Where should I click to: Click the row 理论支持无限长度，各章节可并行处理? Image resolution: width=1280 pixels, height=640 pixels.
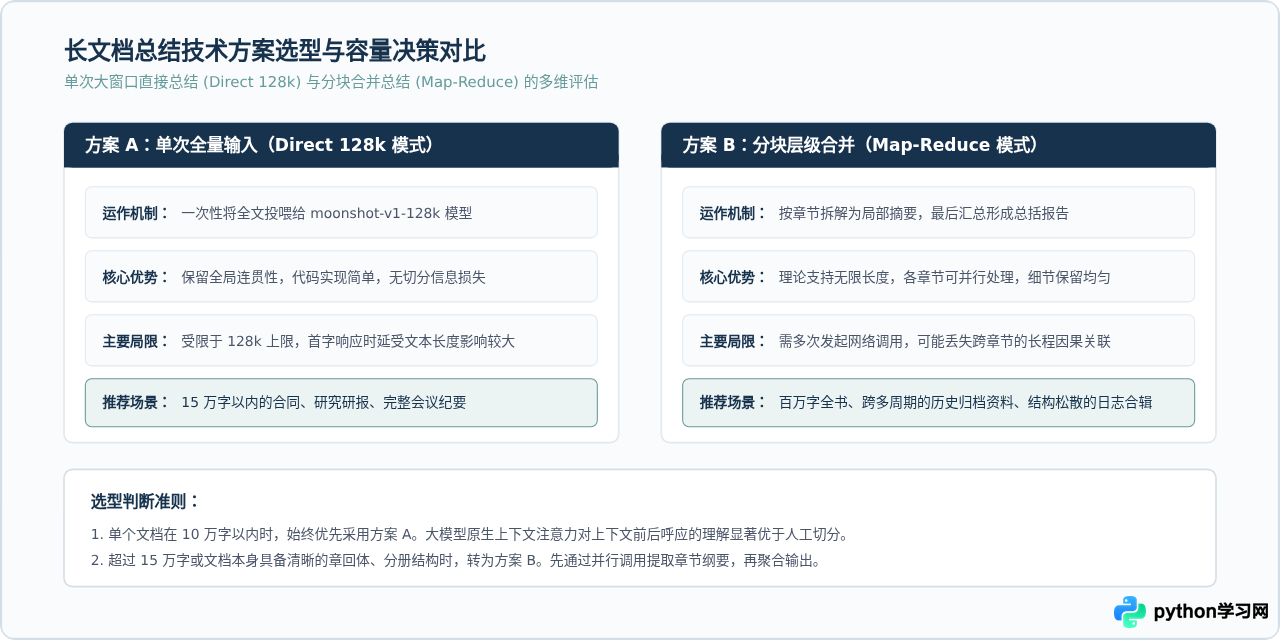938,276
